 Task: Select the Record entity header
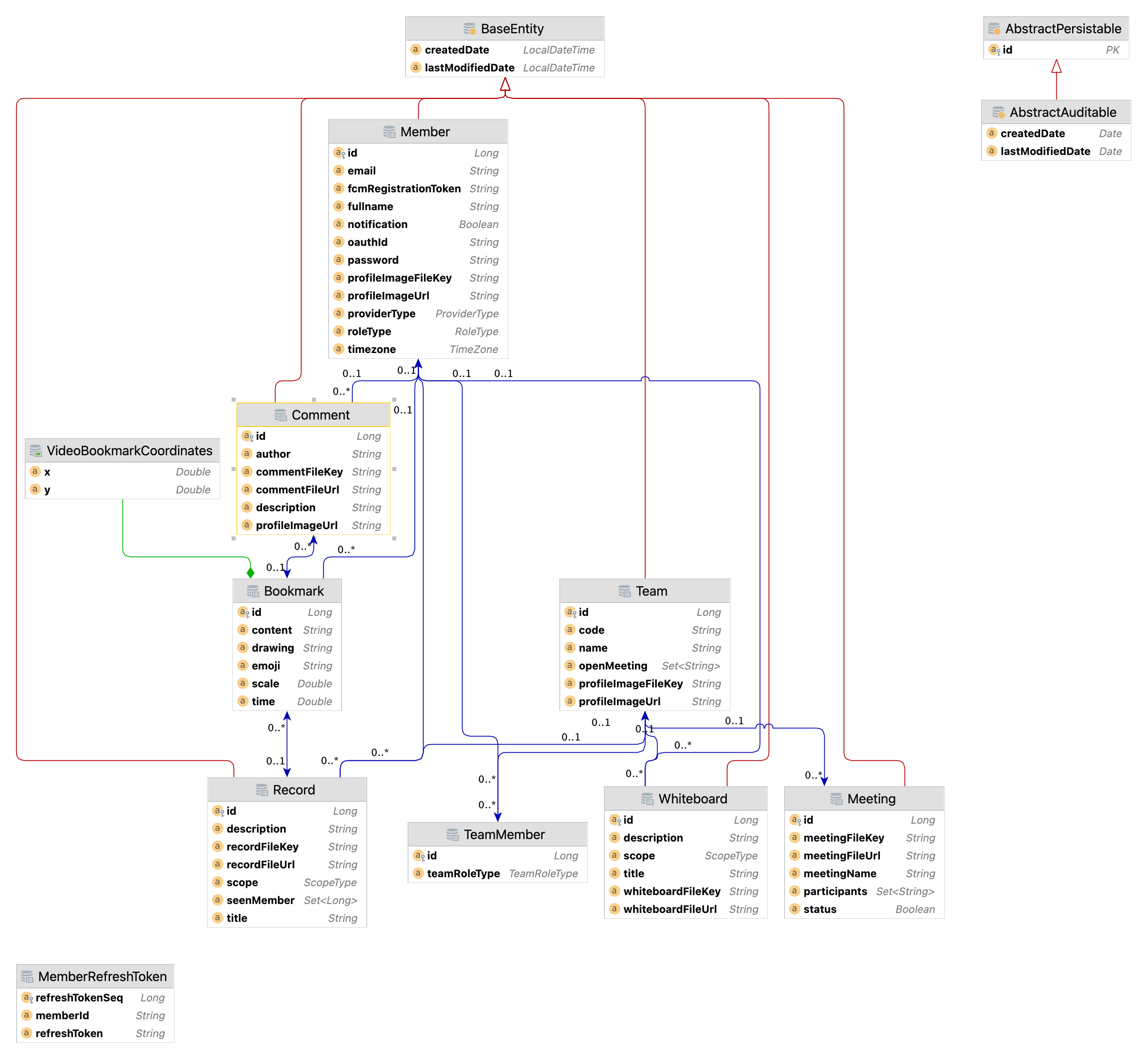click(x=293, y=790)
